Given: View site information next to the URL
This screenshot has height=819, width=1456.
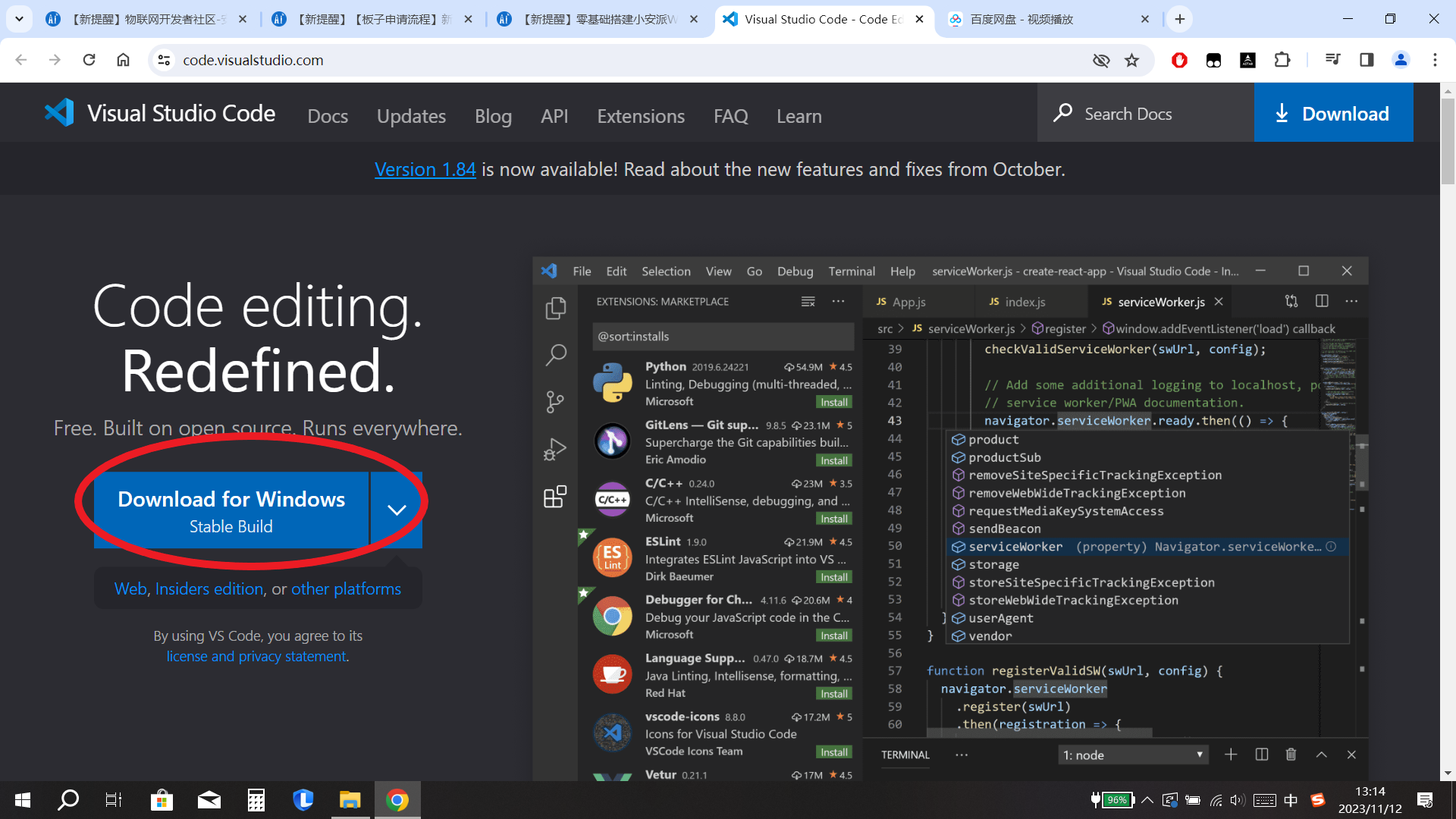Looking at the screenshot, I should (164, 60).
